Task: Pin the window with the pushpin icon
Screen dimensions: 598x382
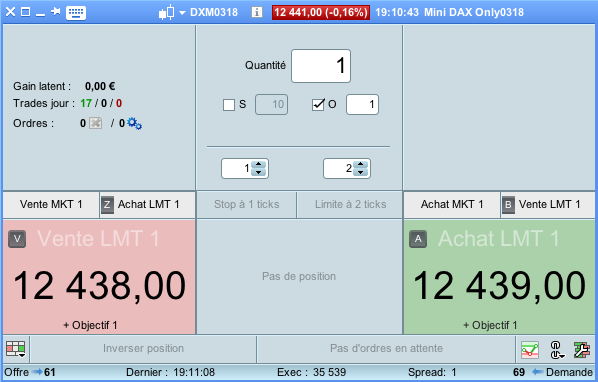Action: point(56,12)
